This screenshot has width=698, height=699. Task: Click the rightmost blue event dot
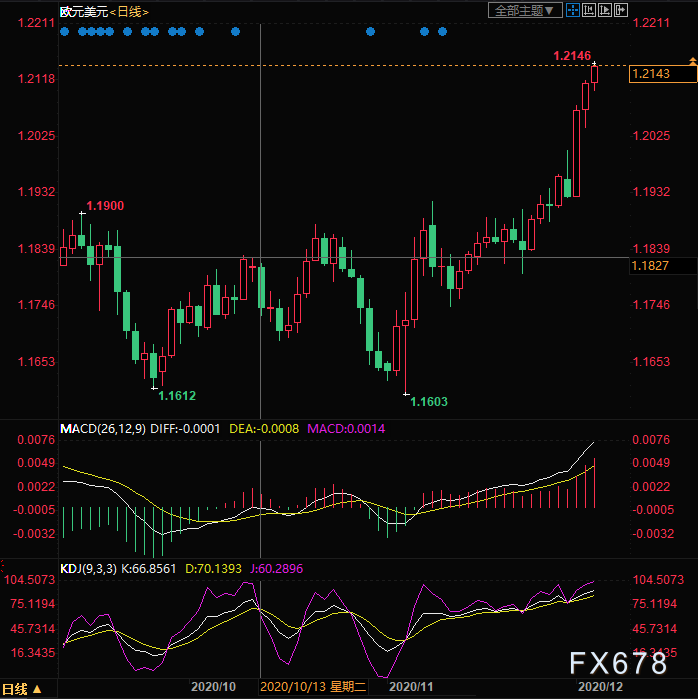442,31
